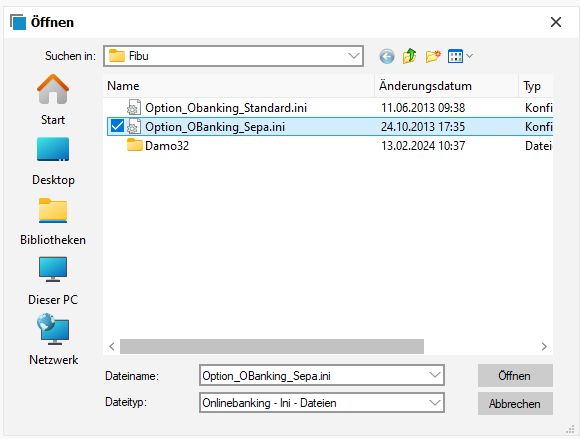Select the Option_Obanking_Standard.ini file
This screenshot has height=439, width=580.
click(226, 108)
